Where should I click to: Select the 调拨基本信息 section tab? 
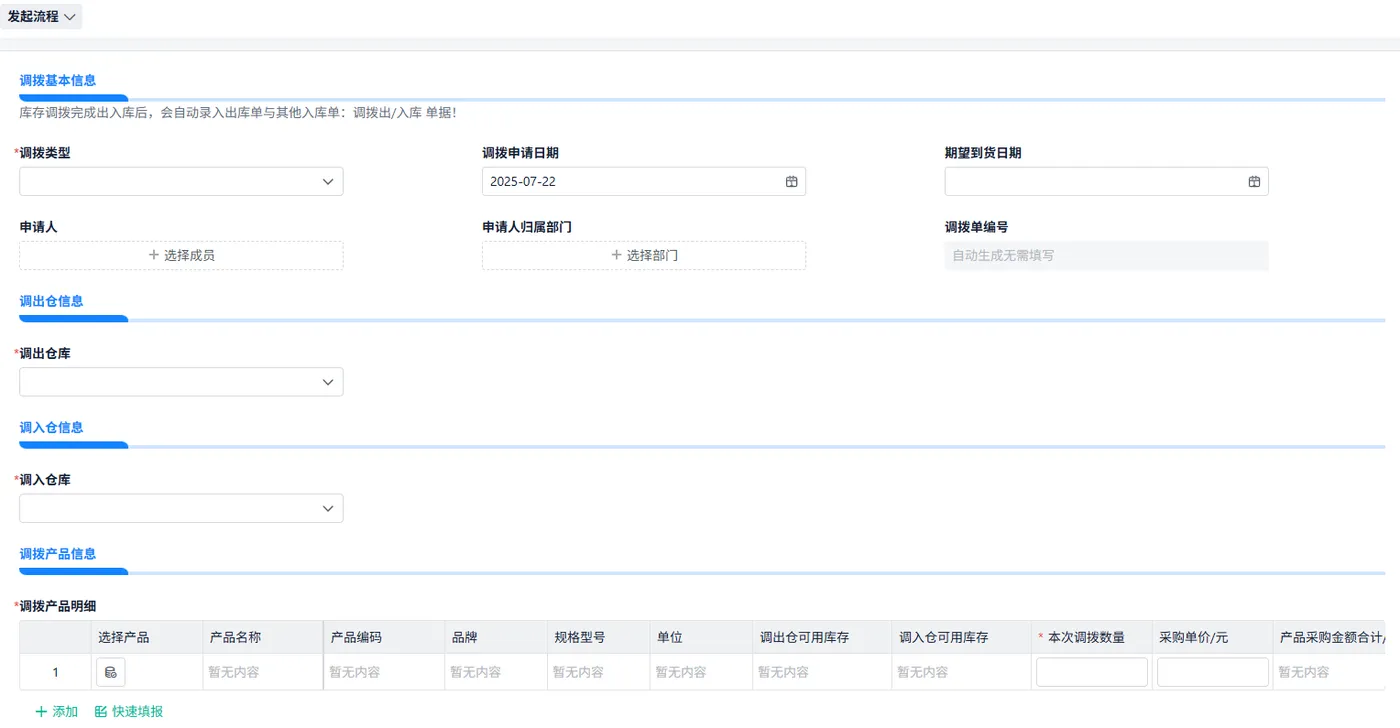coord(58,80)
